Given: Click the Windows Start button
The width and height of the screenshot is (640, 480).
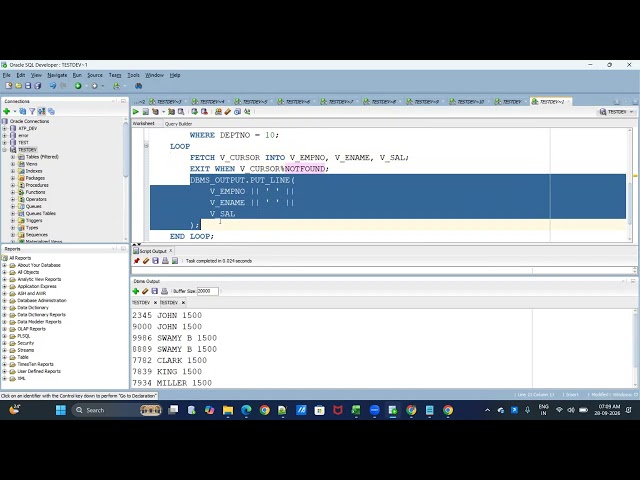Looking at the screenshot, I should [x=61, y=410].
